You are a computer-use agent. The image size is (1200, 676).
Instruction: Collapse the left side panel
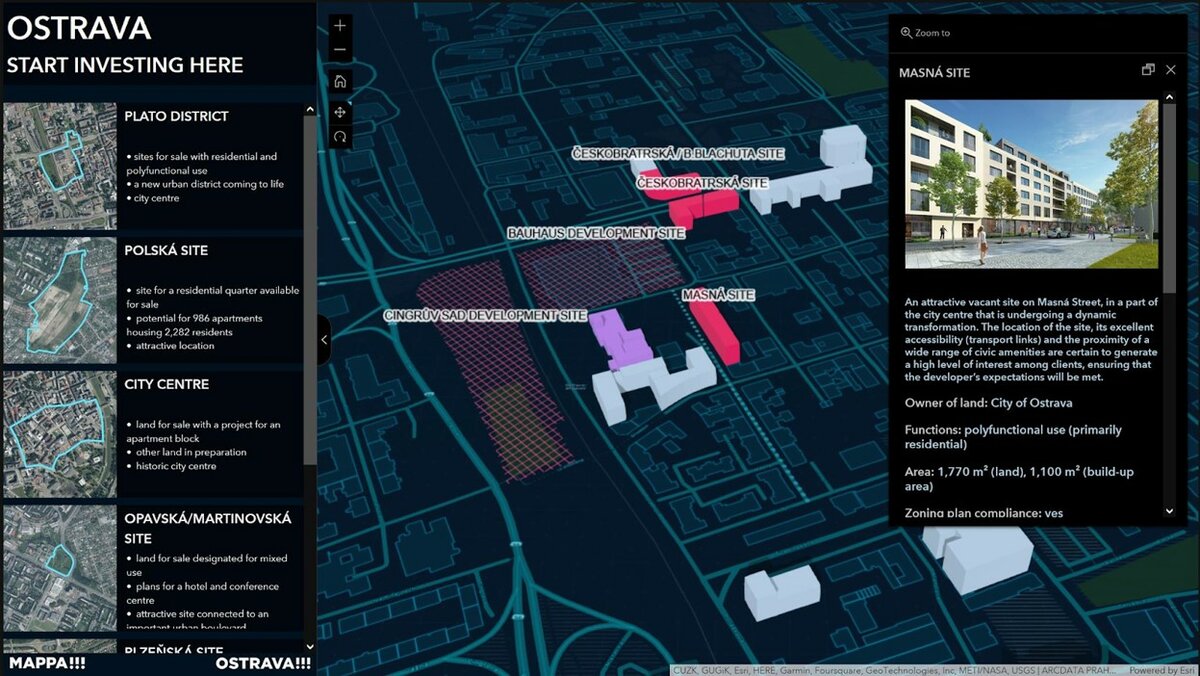tap(323, 340)
